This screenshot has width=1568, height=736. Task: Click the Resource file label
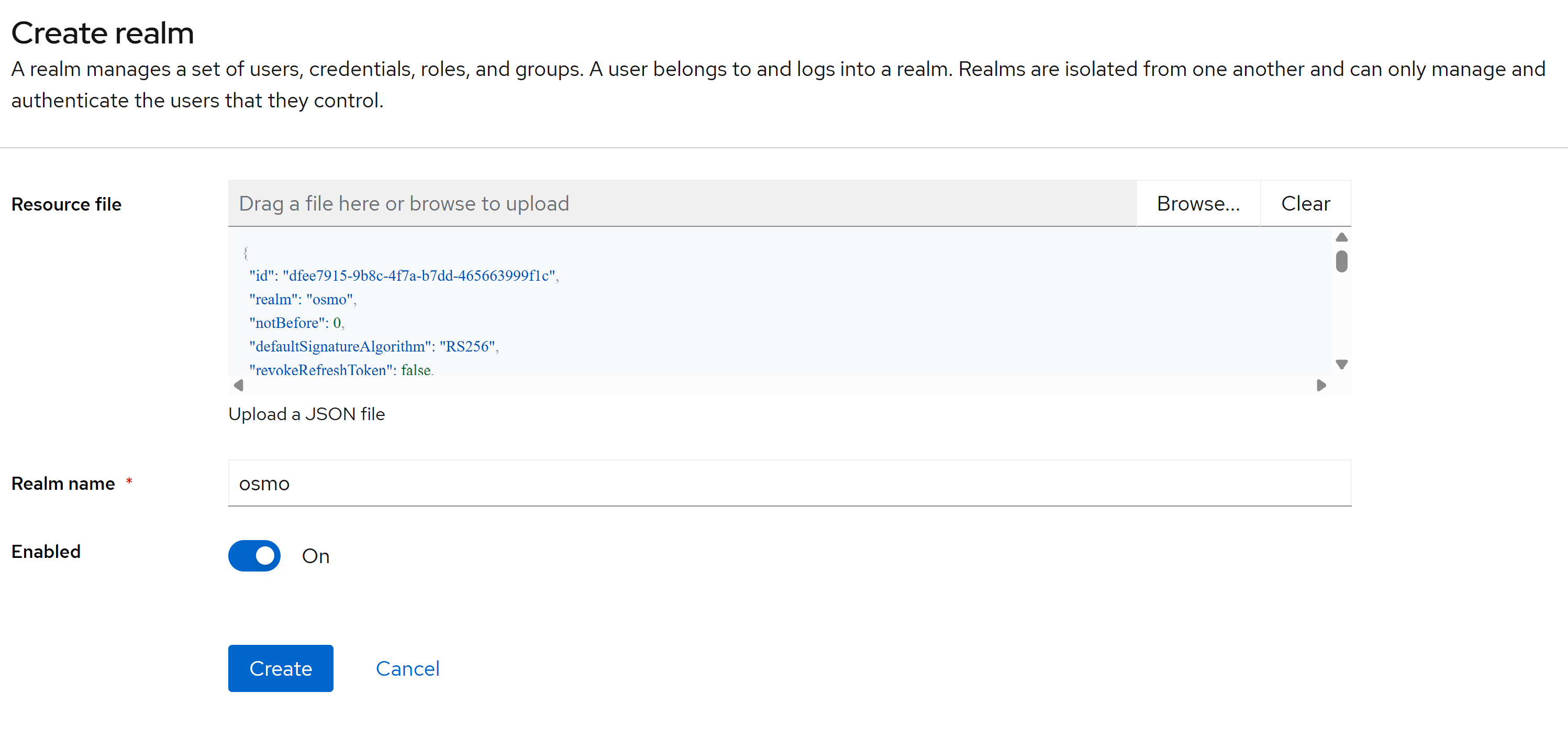(66, 205)
